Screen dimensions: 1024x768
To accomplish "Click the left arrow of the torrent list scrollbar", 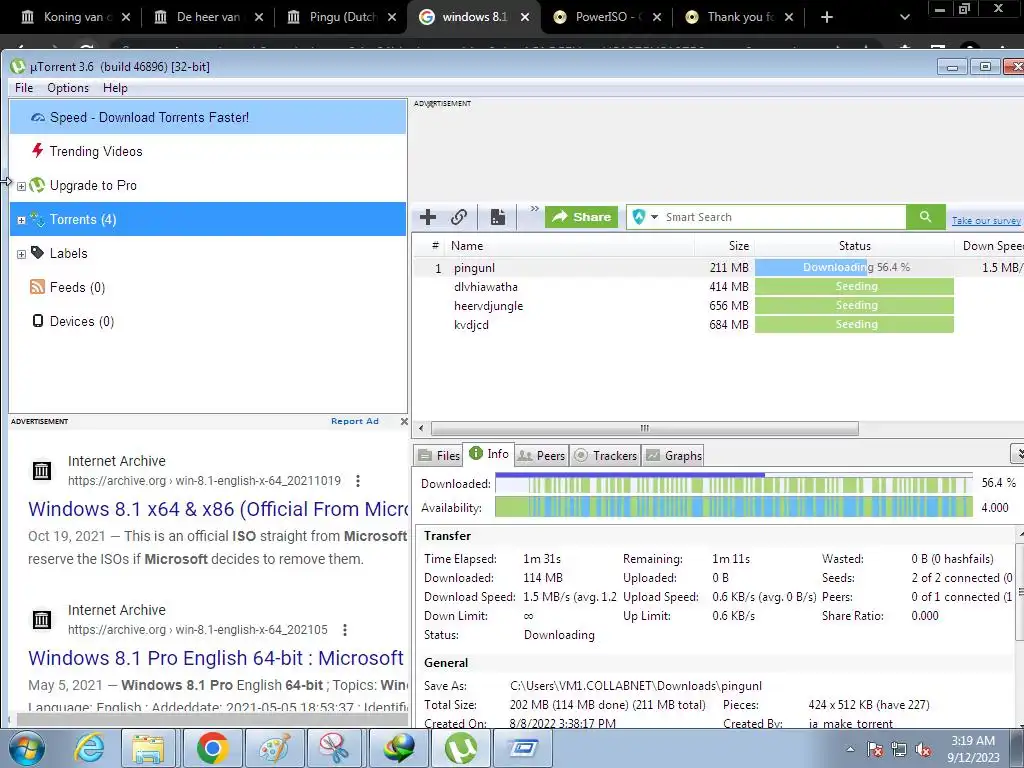I will [x=421, y=428].
